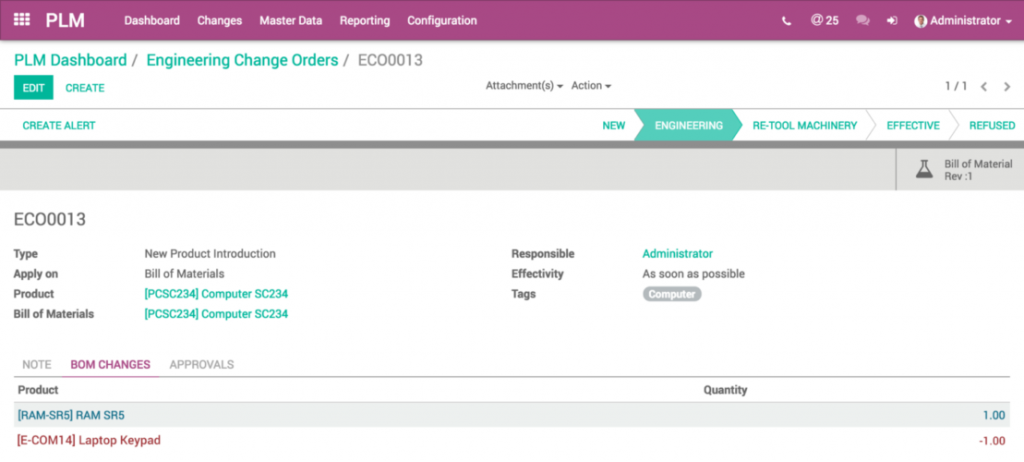1024x462 pixels.
Task: Select the Note tab
Action: coord(37,364)
